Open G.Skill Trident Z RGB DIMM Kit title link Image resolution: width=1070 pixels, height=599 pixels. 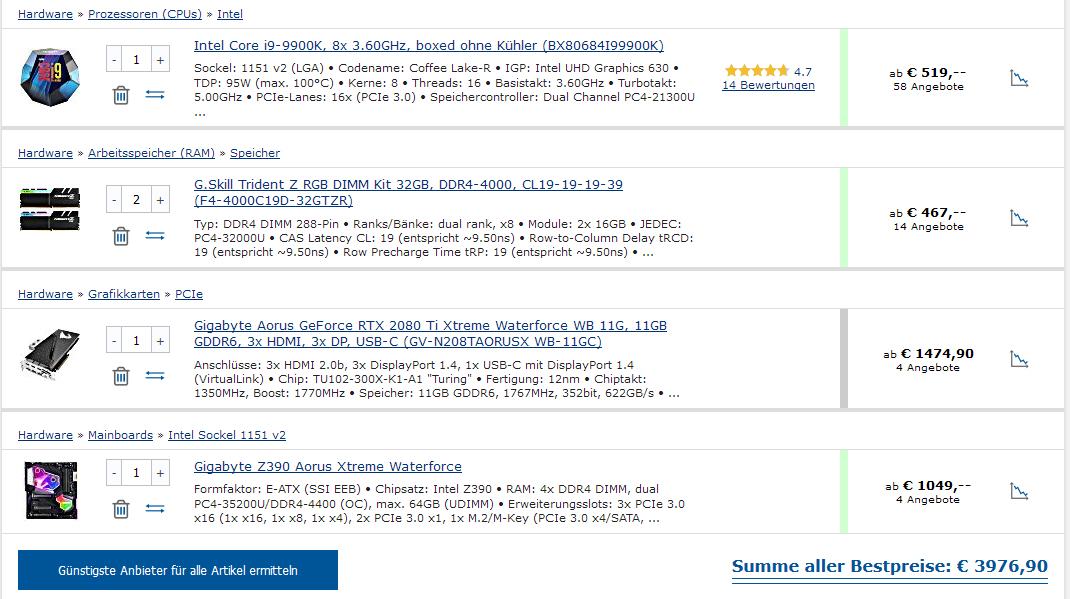click(408, 192)
